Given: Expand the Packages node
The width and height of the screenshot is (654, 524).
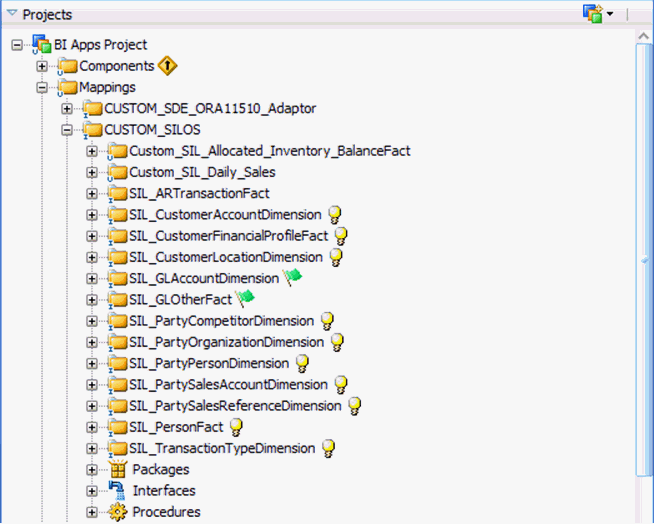Looking at the screenshot, I should pyautogui.click(x=92, y=470).
